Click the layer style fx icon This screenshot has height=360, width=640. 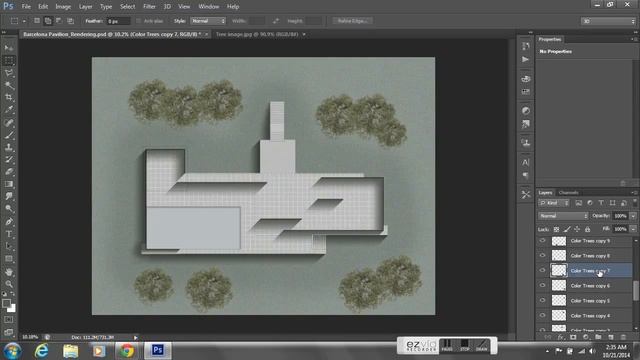pyautogui.click(x=560, y=337)
